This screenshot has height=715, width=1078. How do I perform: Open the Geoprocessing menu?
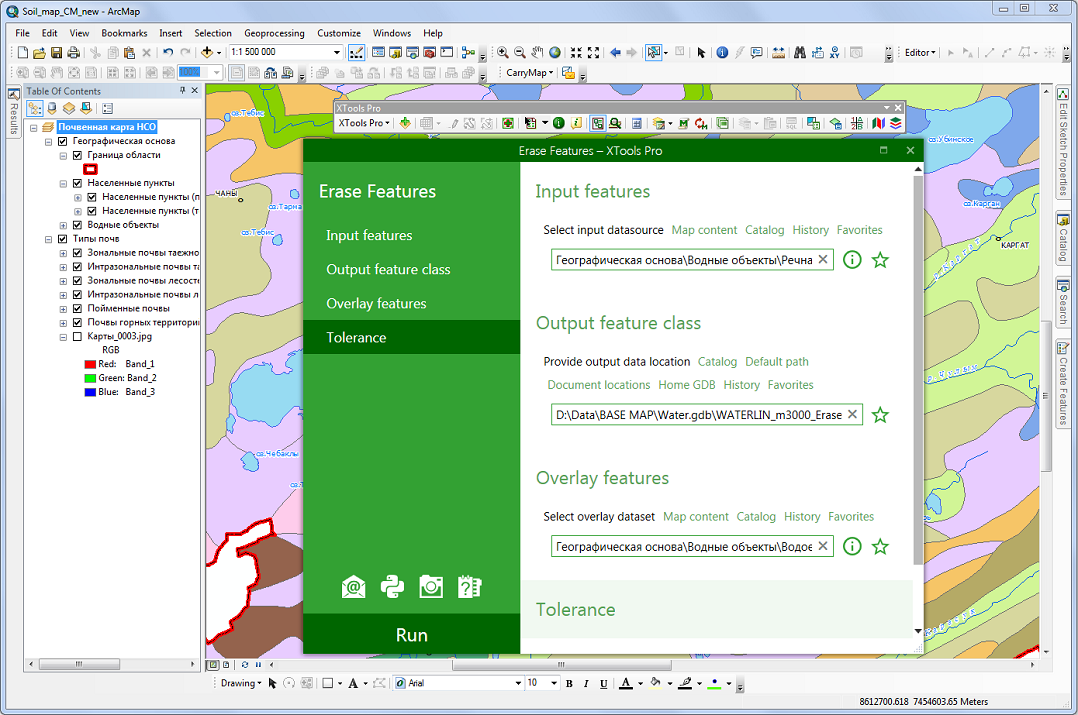(x=274, y=33)
